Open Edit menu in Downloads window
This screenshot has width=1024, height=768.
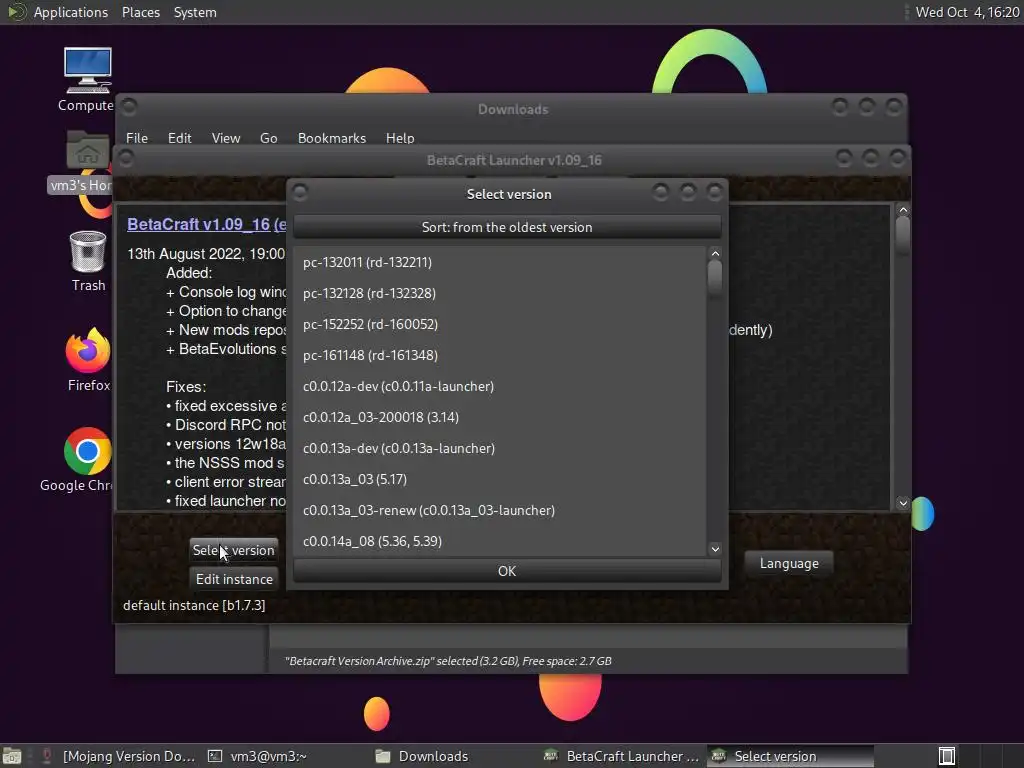coord(179,138)
